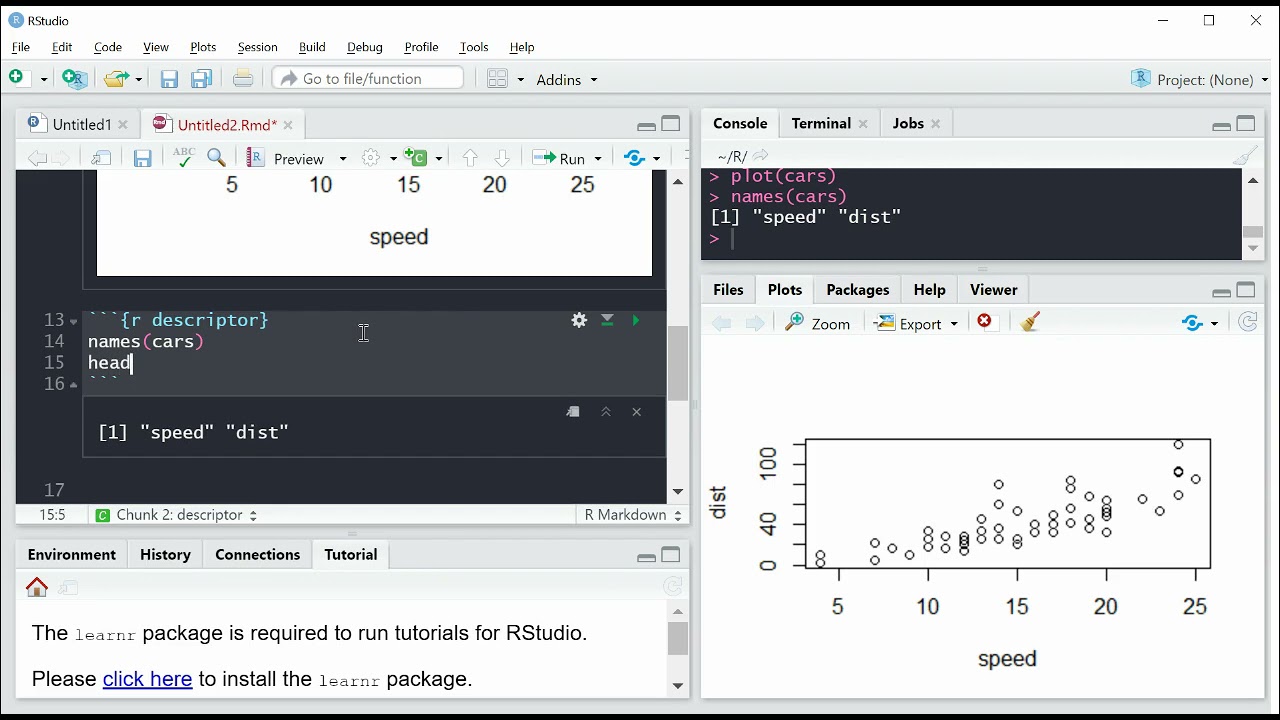Run spell check on document

[x=183, y=157]
